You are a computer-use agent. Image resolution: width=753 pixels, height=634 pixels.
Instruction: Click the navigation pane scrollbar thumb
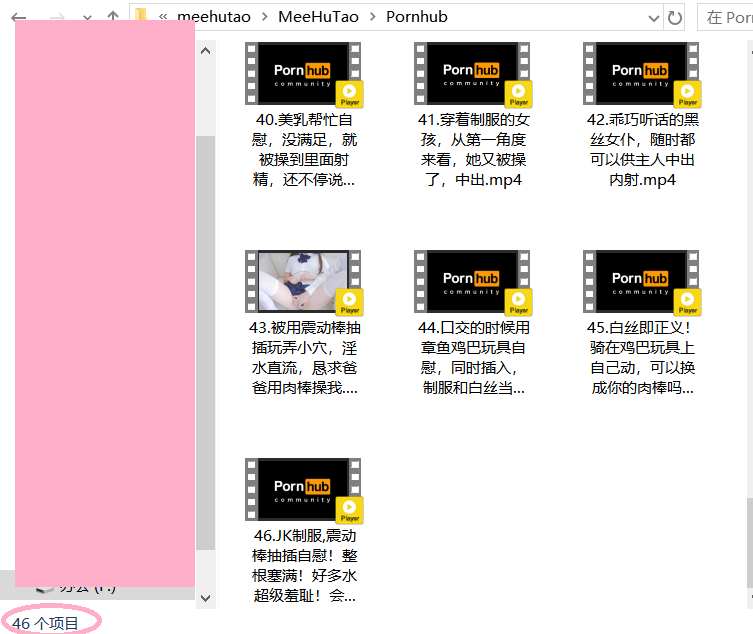(206, 343)
